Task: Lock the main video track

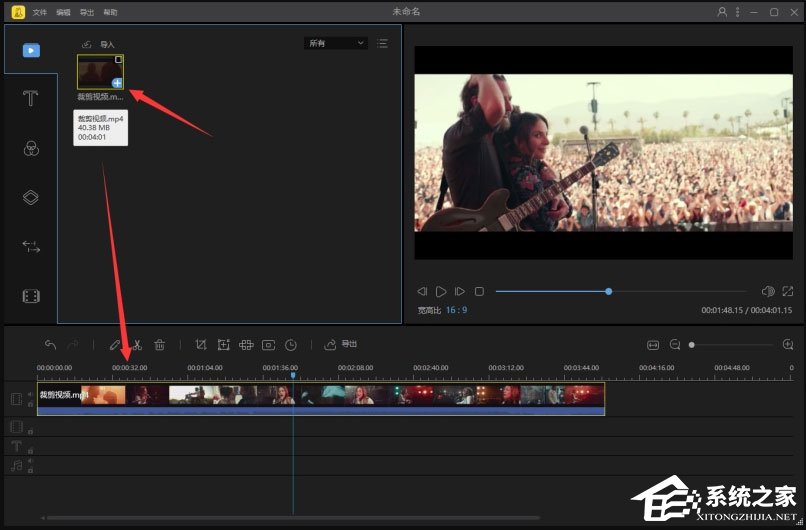Action: point(30,404)
